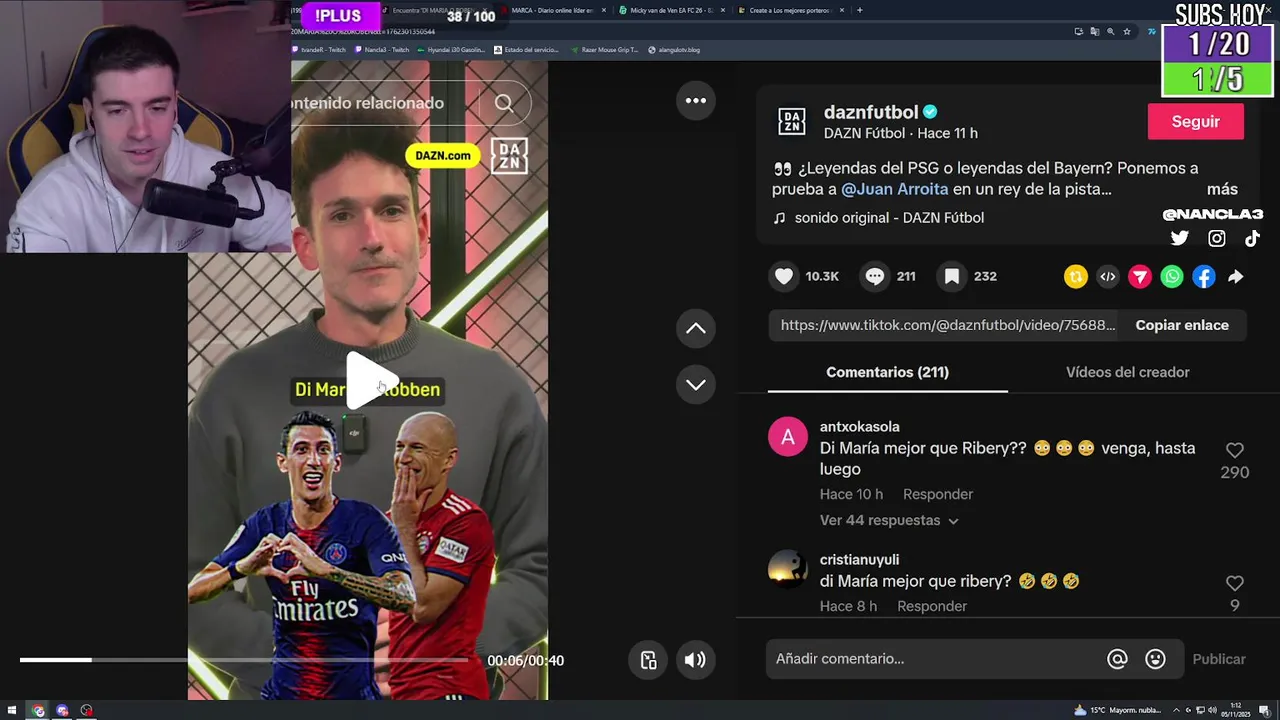Open the Windows Start menu
Screen dimensions: 1280x720
click(x=14, y=711)
